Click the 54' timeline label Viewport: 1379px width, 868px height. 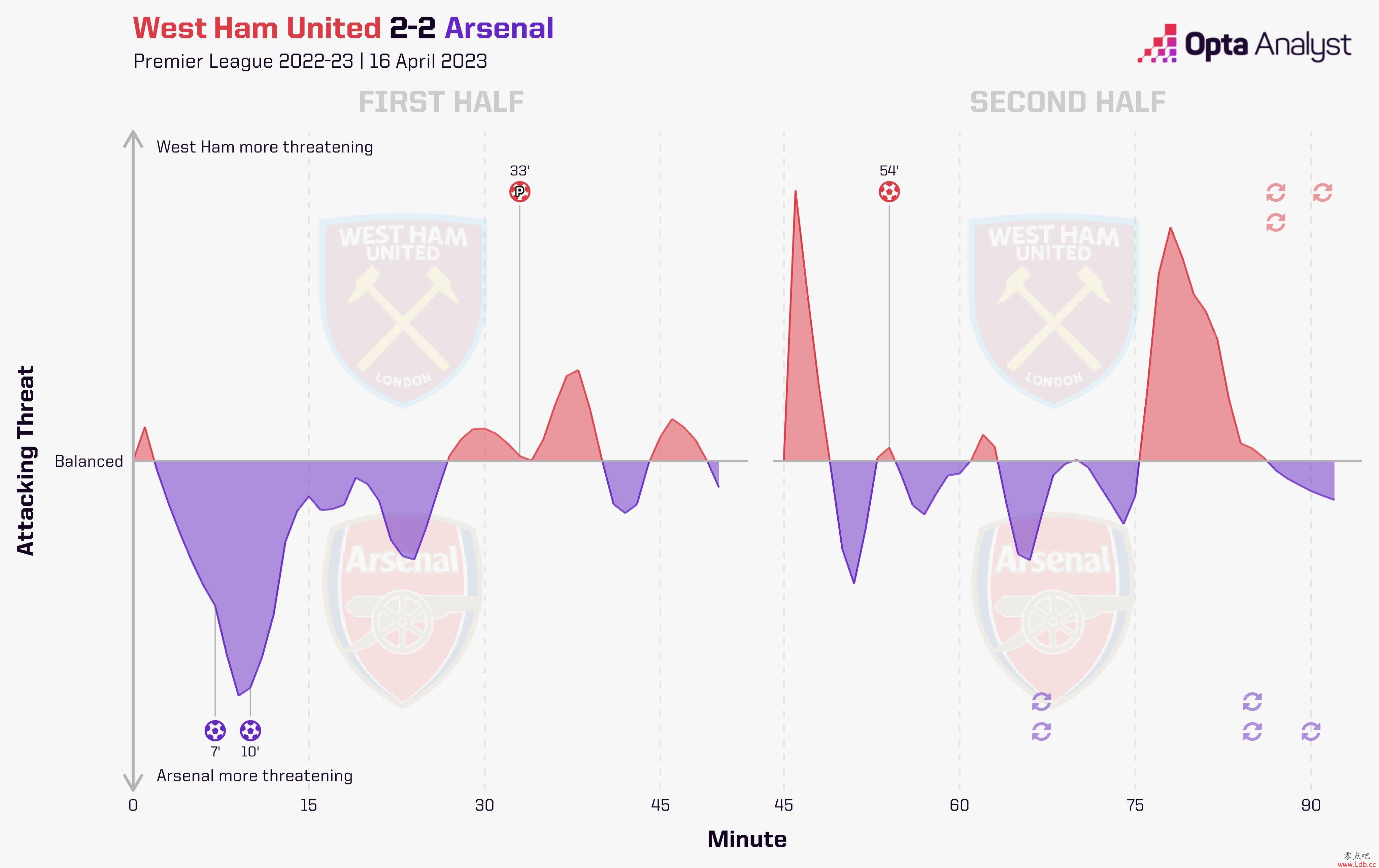point(889,171)
